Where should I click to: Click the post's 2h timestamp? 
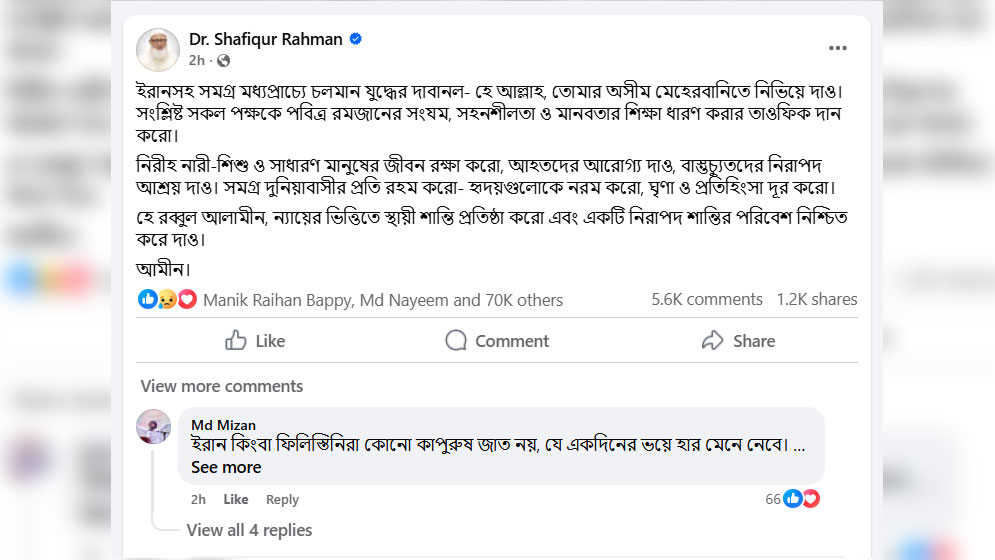197,60
